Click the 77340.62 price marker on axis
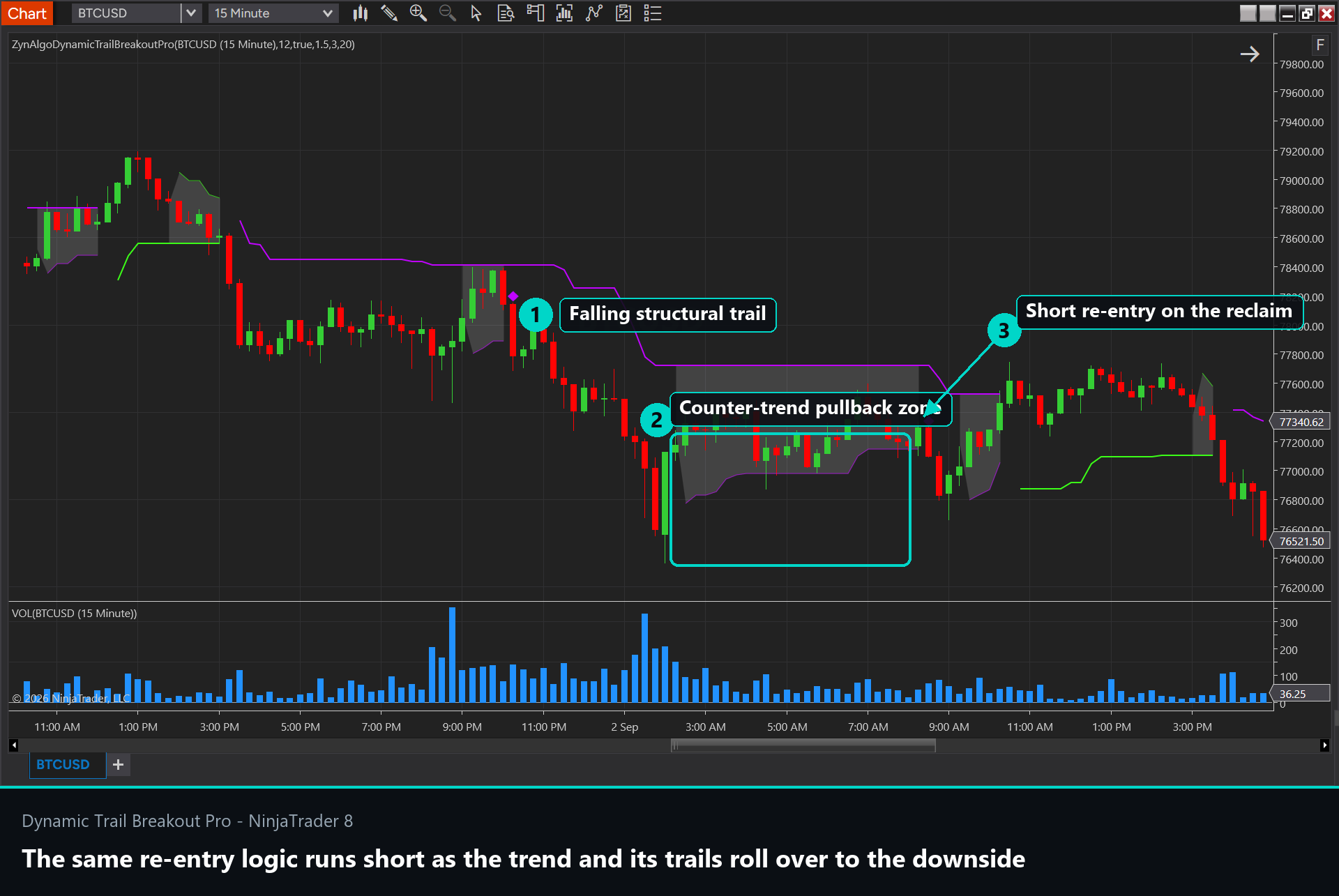Viewport: 1339px width, 896px height. coord(1301,422)
